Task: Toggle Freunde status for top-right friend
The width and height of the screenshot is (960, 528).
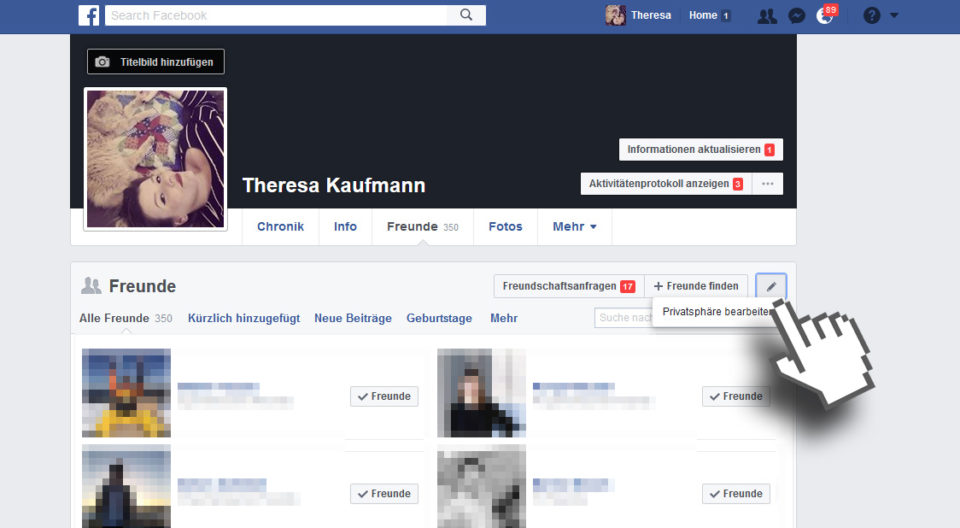Action: (x=736, y=396)
